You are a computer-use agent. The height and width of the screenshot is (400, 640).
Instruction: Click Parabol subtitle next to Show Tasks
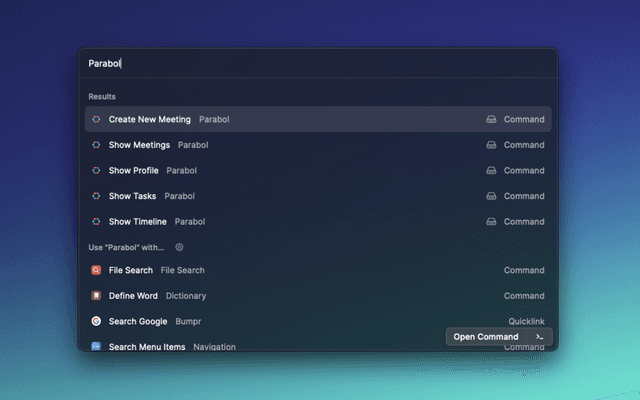click(180, 196)
